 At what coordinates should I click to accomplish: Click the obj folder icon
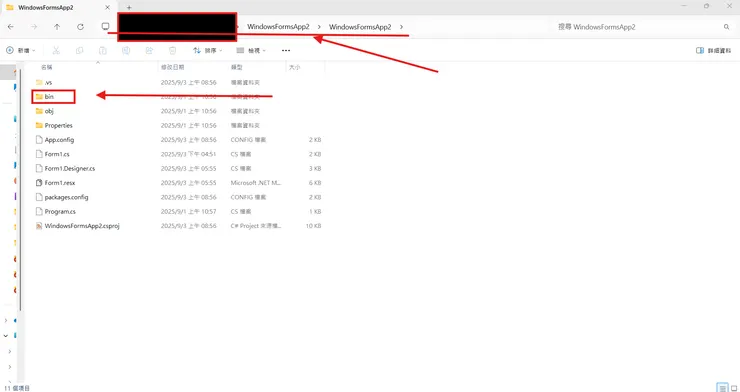pos(39,111)
